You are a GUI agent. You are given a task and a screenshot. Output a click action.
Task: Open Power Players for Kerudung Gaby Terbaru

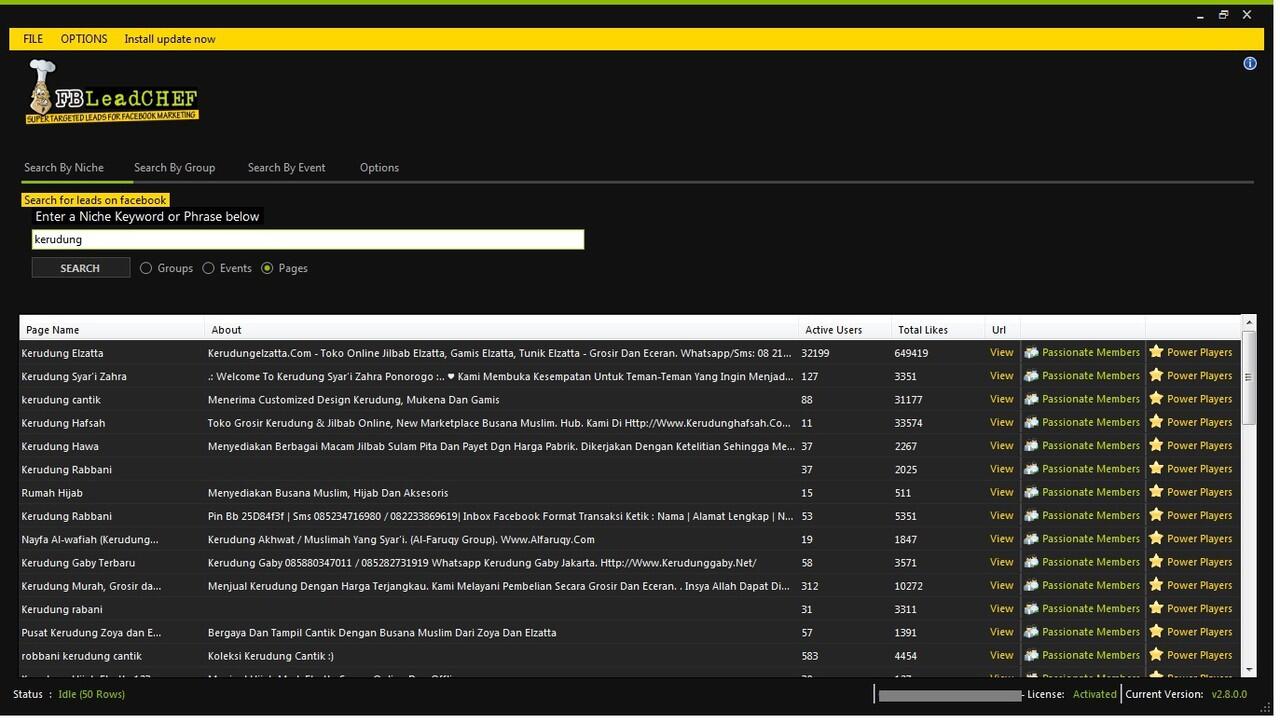1190,562
